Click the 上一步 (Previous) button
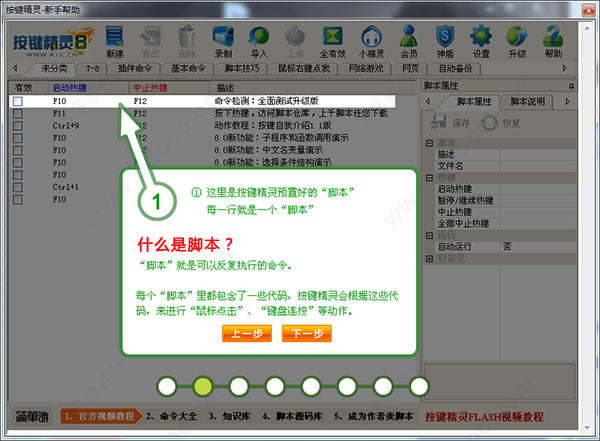The width and height of the screenshot is (600, 441). coord(247,333)
